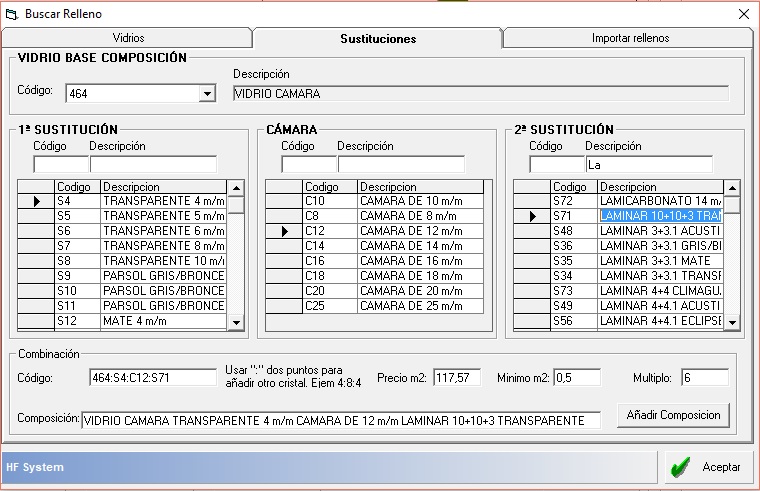The image size is (760, 491).
Task: Click the Multiplo input field
Action: click(704, 378)
